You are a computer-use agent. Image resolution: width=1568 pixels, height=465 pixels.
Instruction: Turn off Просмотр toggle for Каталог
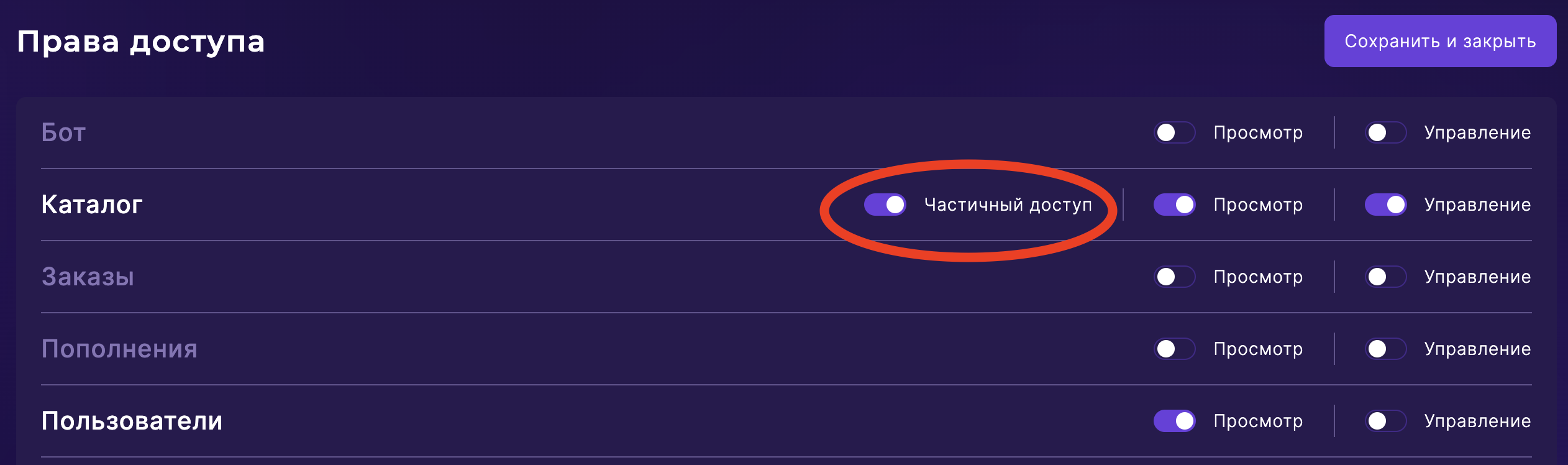(1174, 205)
